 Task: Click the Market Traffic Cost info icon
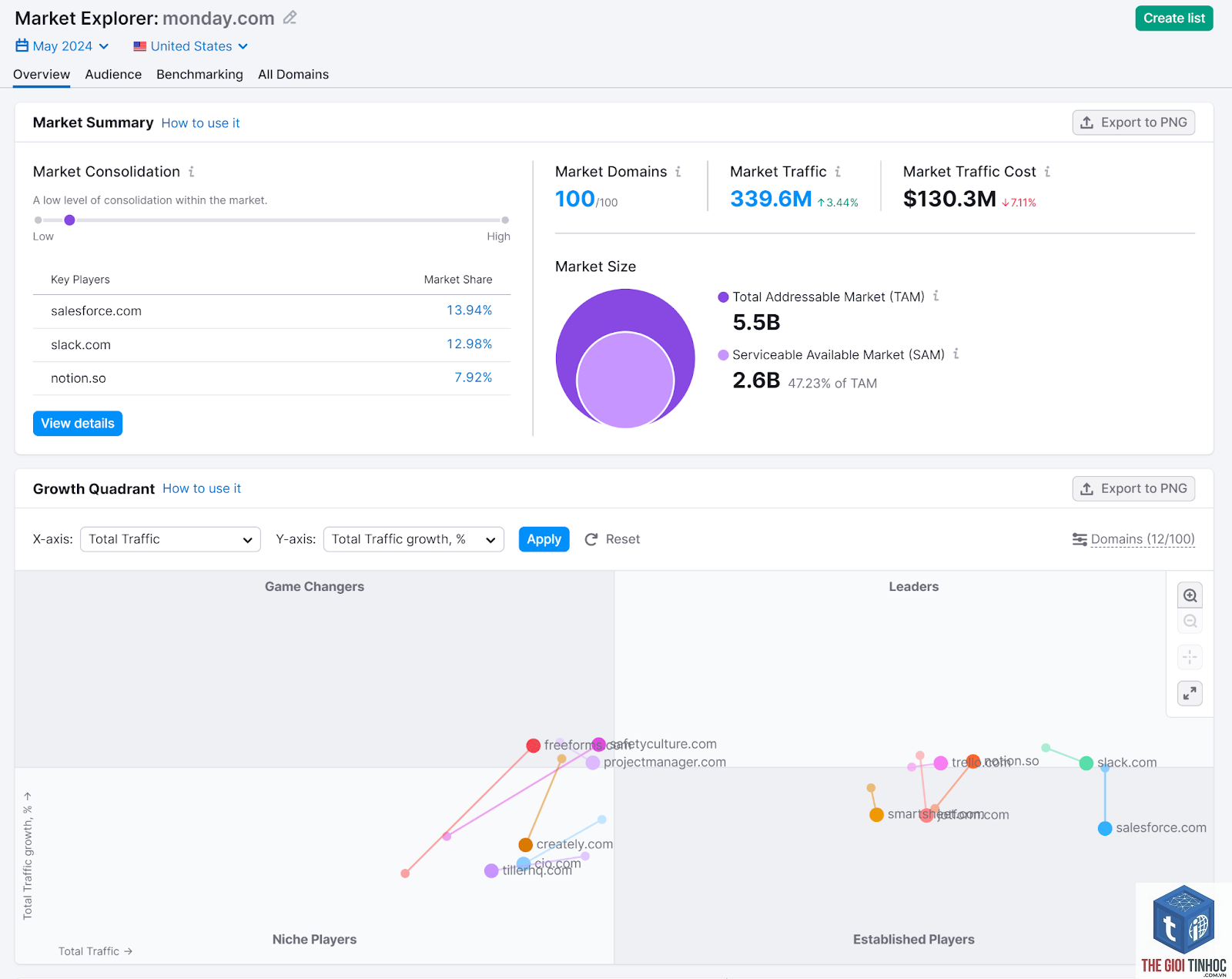tap(1047, 172)
